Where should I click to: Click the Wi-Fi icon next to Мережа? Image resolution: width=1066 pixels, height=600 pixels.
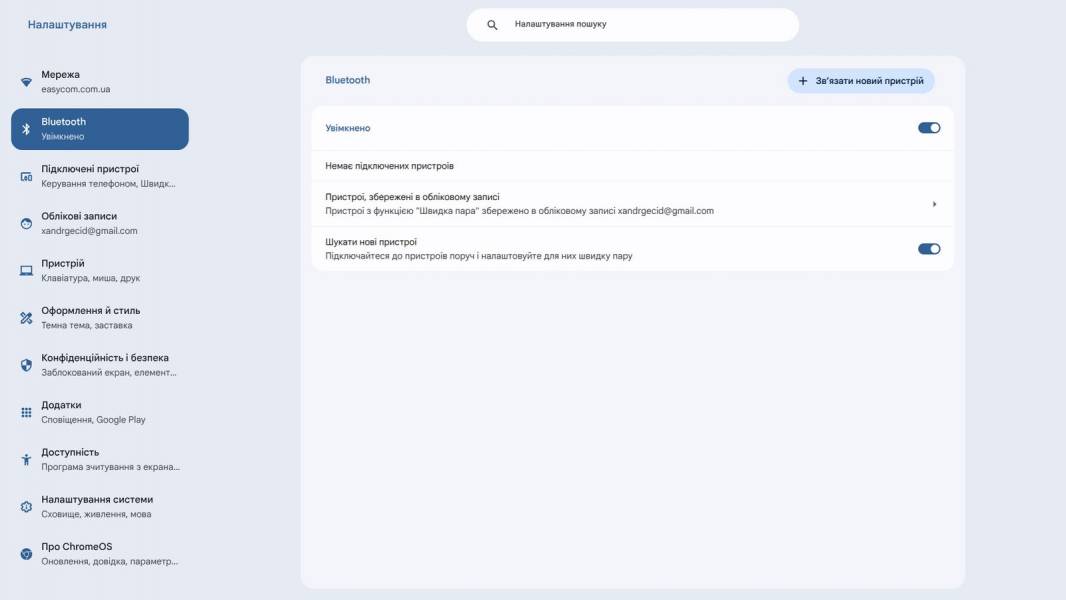(26, 82)
